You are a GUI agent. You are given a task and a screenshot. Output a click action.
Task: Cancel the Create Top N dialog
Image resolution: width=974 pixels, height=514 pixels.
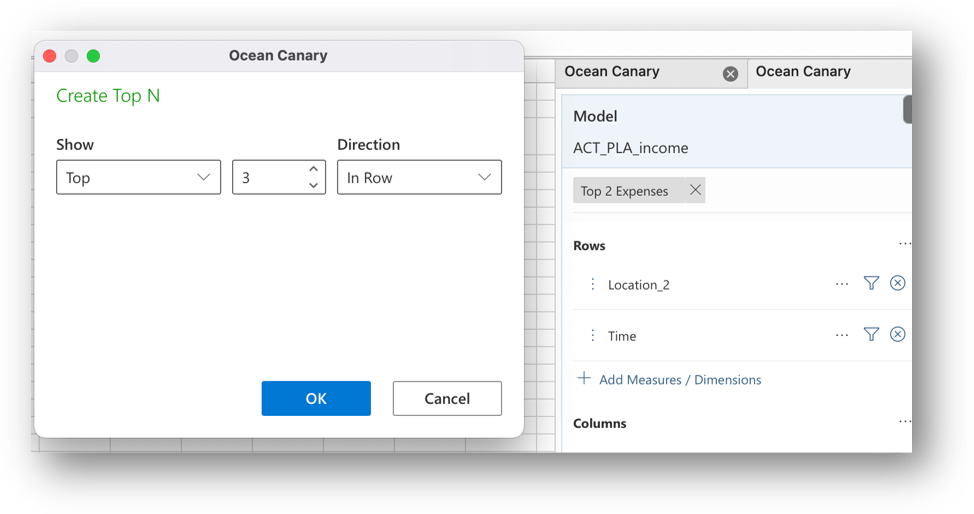(x=447, y=398)
